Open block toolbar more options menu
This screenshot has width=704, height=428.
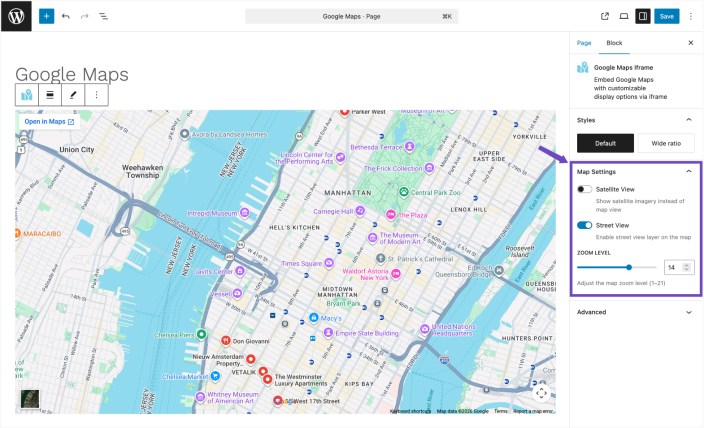[x=96, y=95]
